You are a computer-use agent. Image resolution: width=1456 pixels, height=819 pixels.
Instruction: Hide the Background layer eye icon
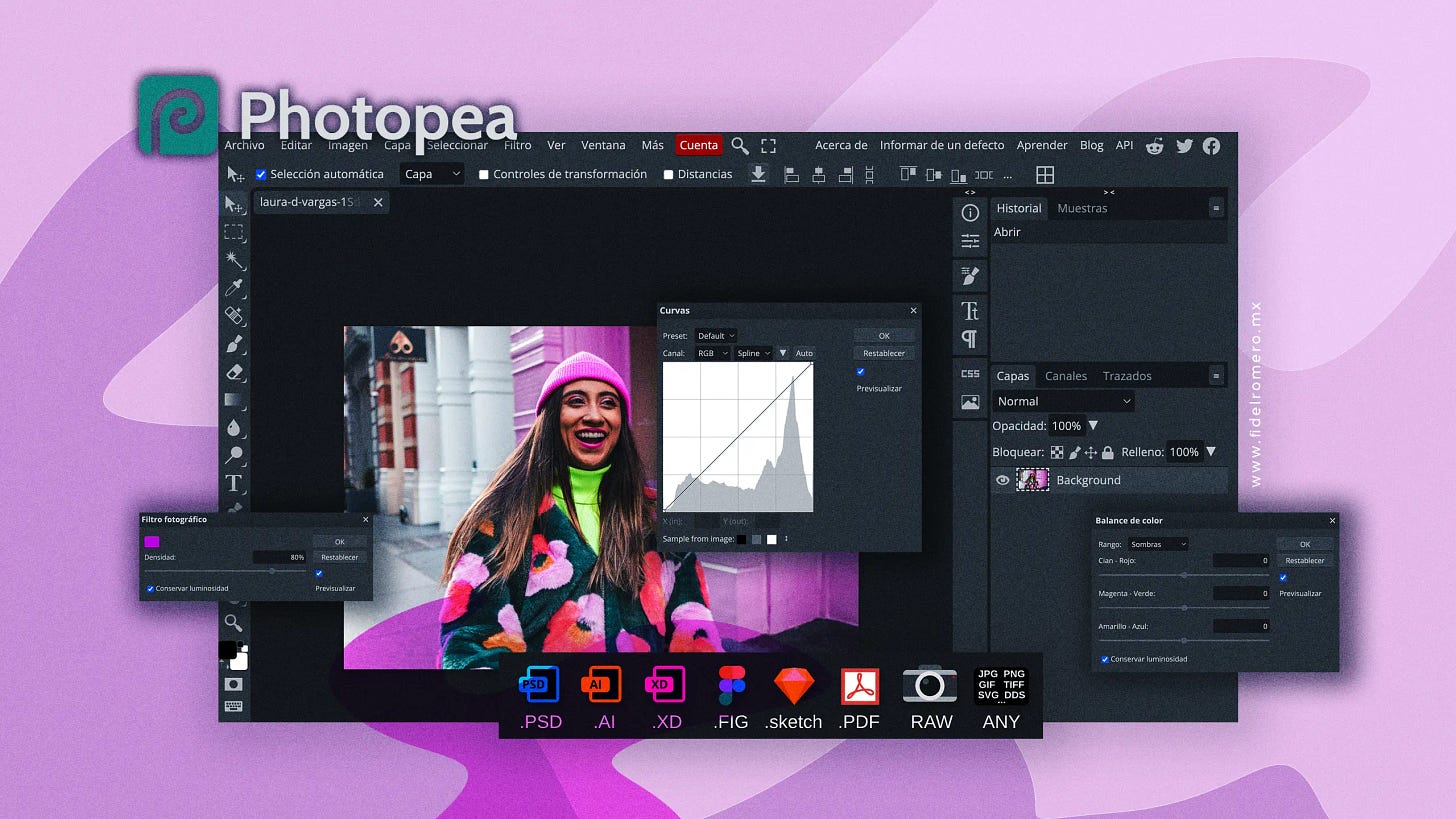click(x=1002, y=480)
